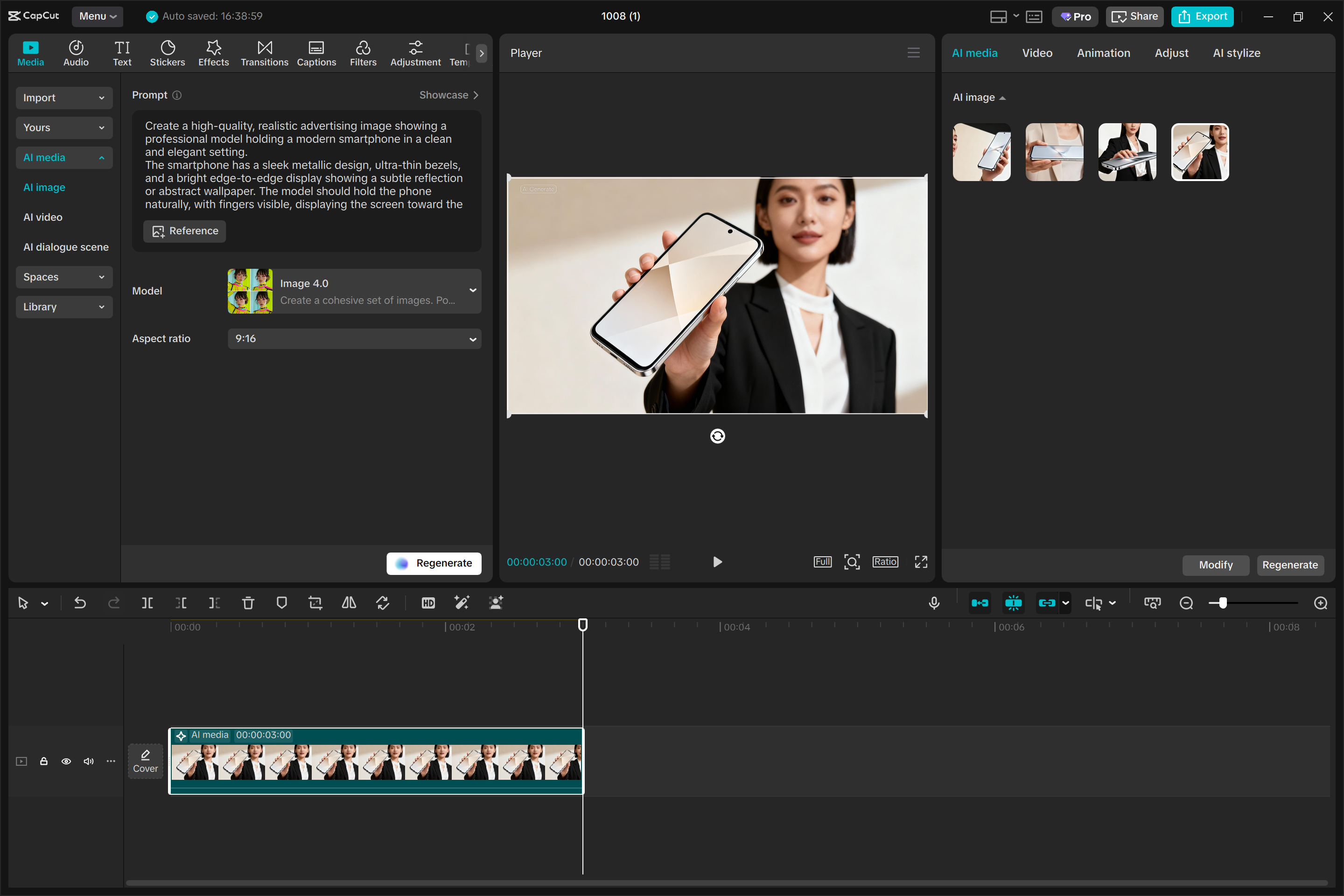This screenshot has width=1344, height=896.
Task: Open the Effects panel
Action: (x=213, y=53)
